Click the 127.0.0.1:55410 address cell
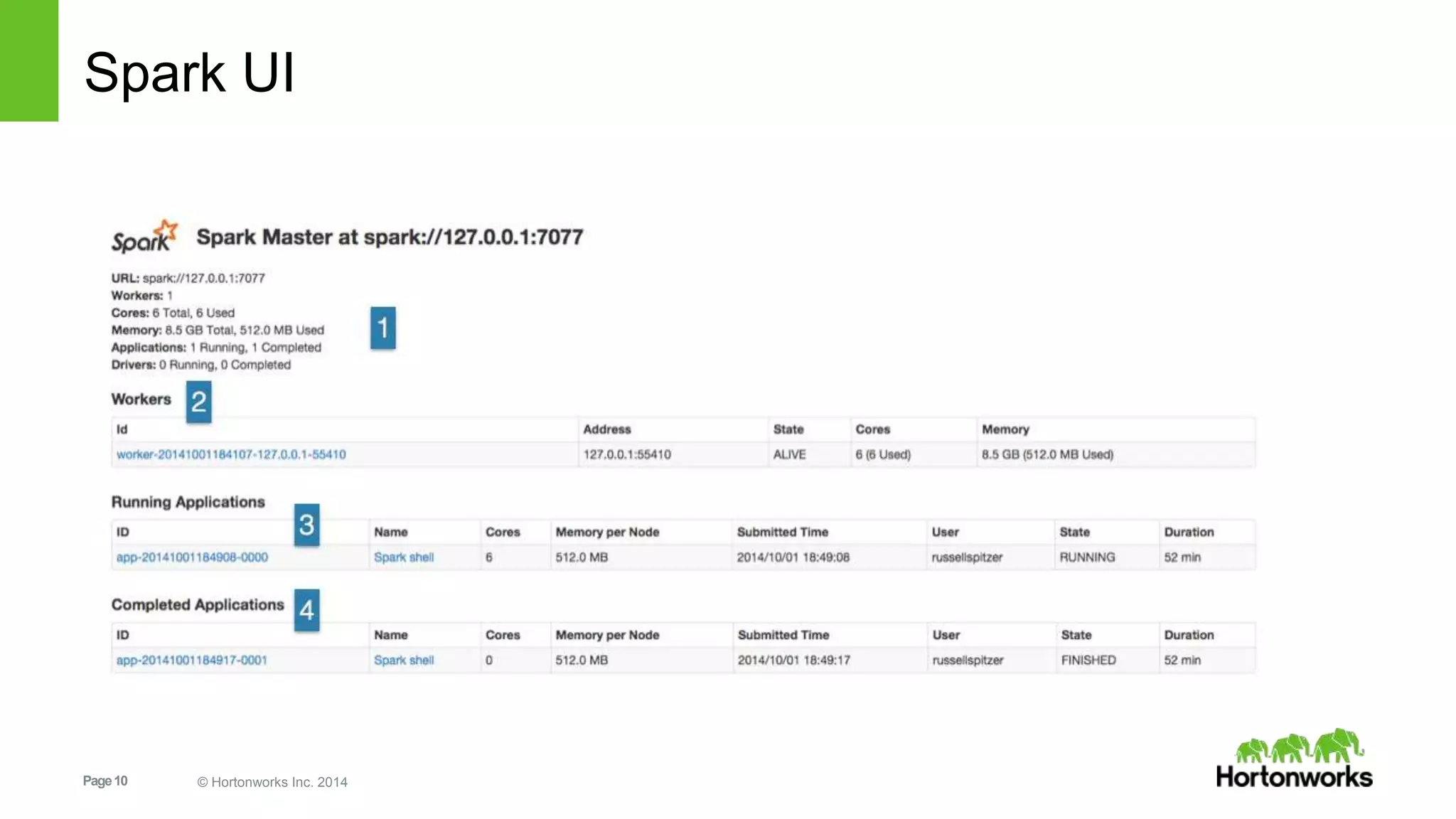The image size is (1456, 819). pos(627,454)
